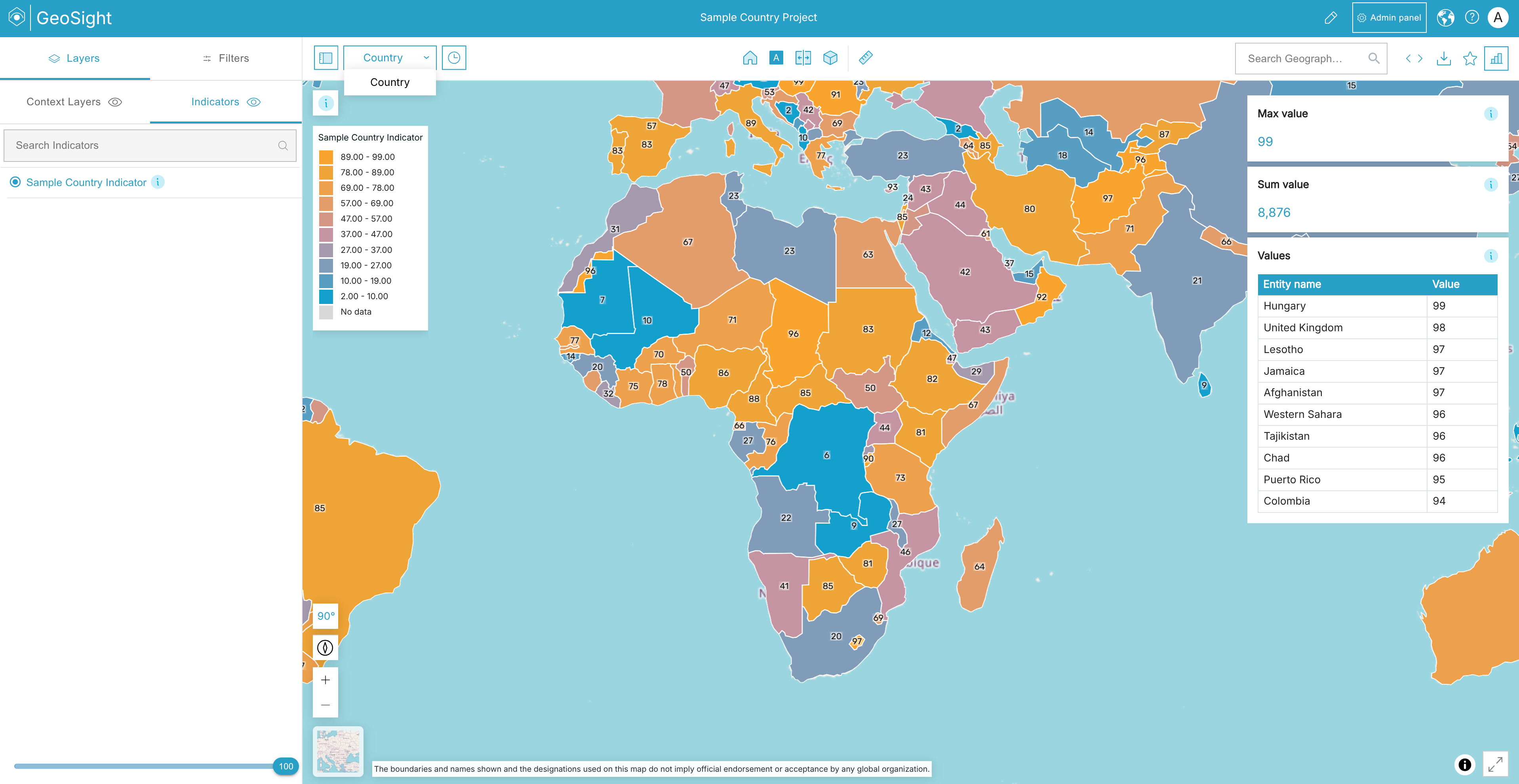1519x784 pixels.
Task: Open the user account avatar 'A'
Action: [x=1498, y=18]
